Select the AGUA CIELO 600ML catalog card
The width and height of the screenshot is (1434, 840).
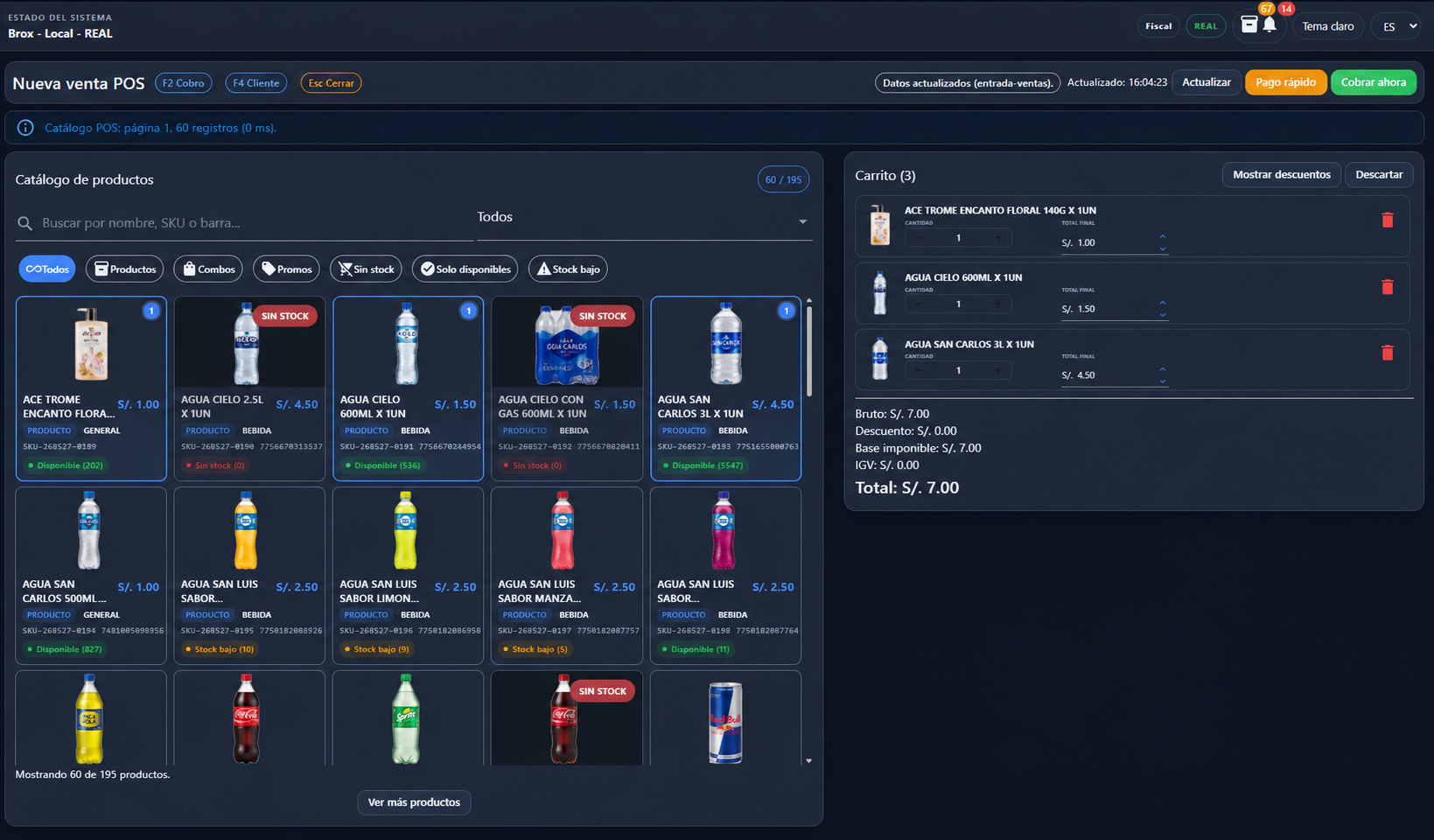(x=409, y=388)
